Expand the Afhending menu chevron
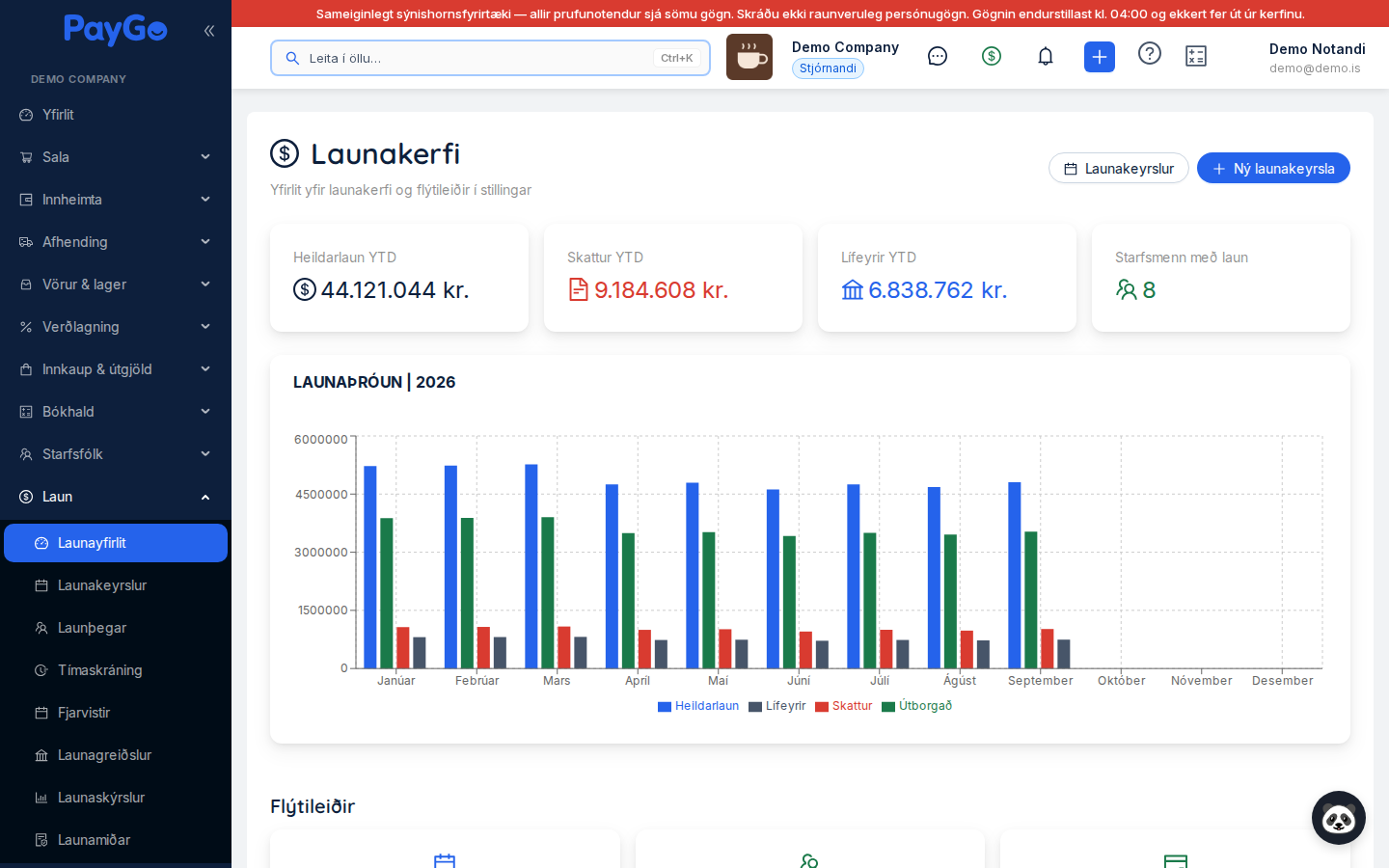1389x868 pixels. pos(205,242)
